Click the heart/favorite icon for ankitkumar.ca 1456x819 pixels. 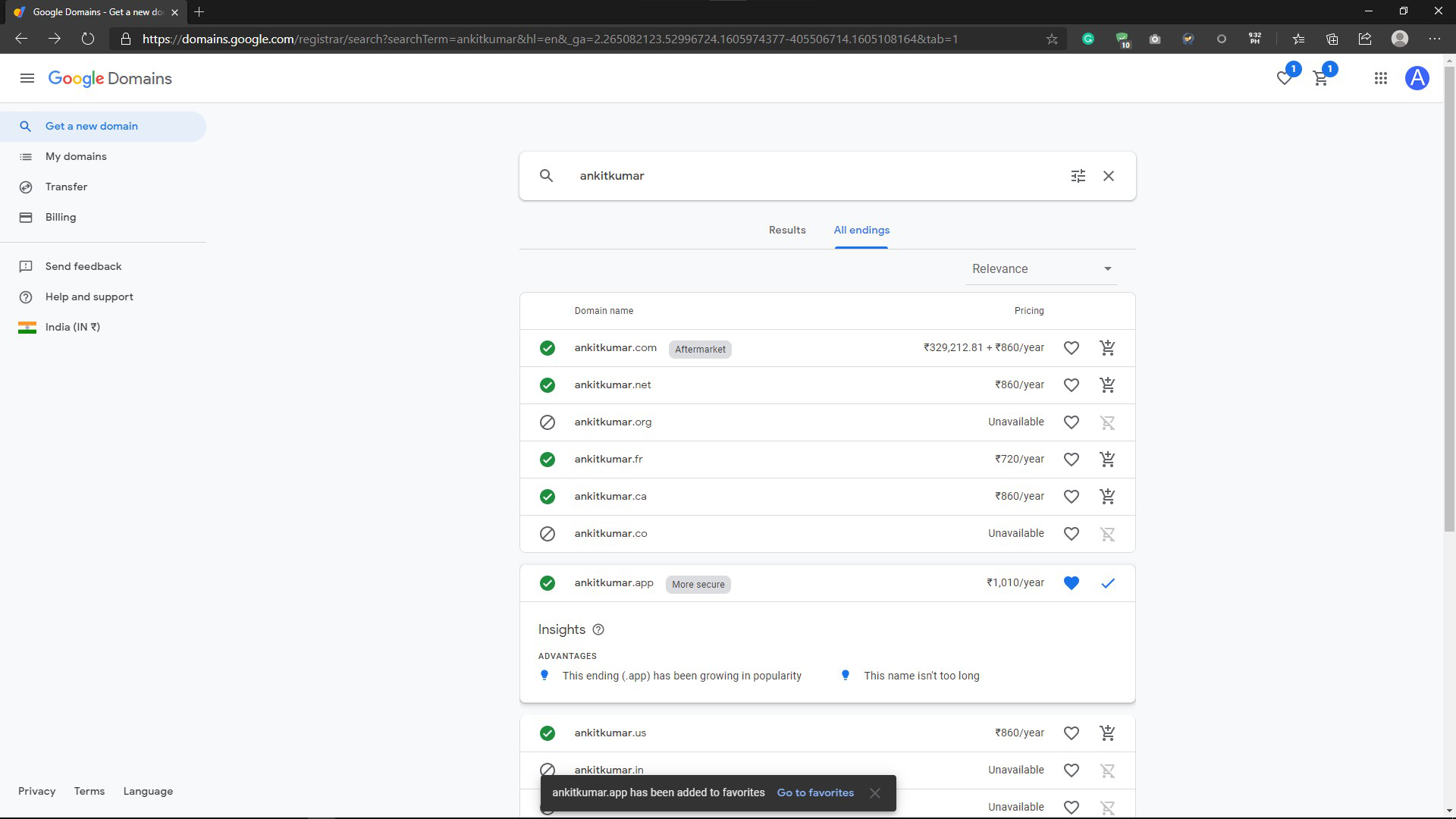(x=1071, y=496)
